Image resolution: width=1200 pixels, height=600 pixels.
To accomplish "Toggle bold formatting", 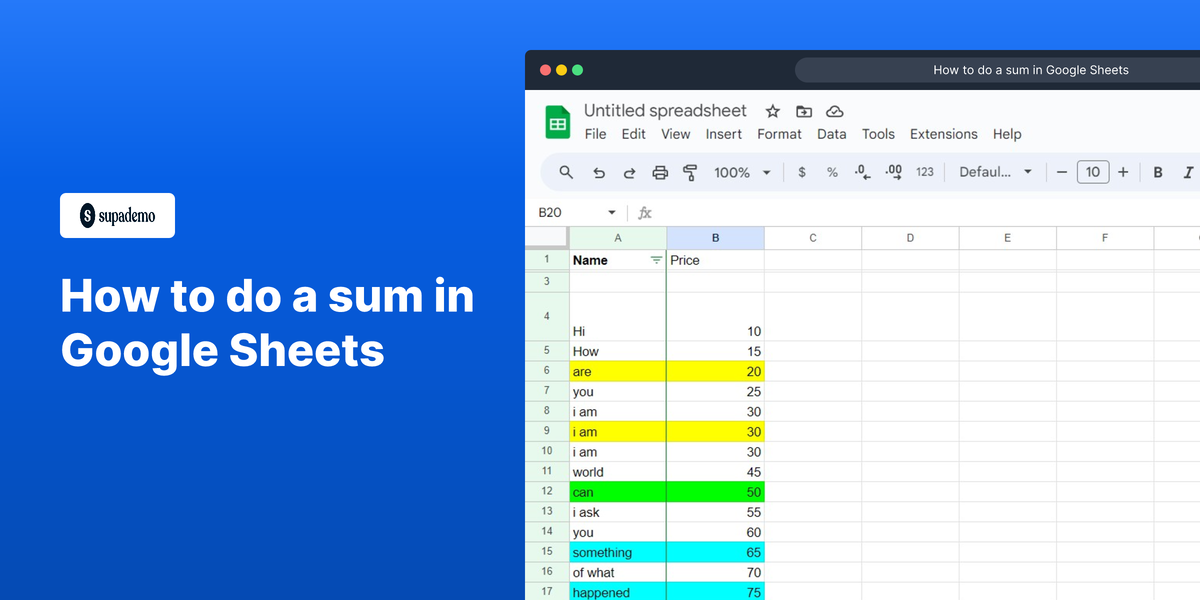I will pyautogui.click(x=1157, y=171).
